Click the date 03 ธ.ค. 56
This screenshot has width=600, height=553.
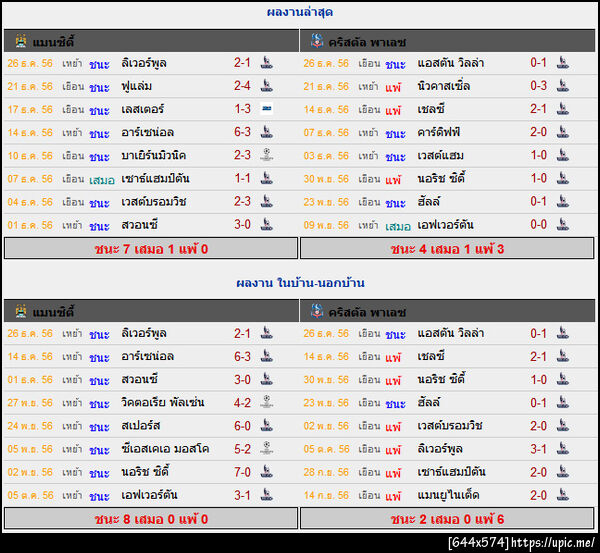point(326,156)
